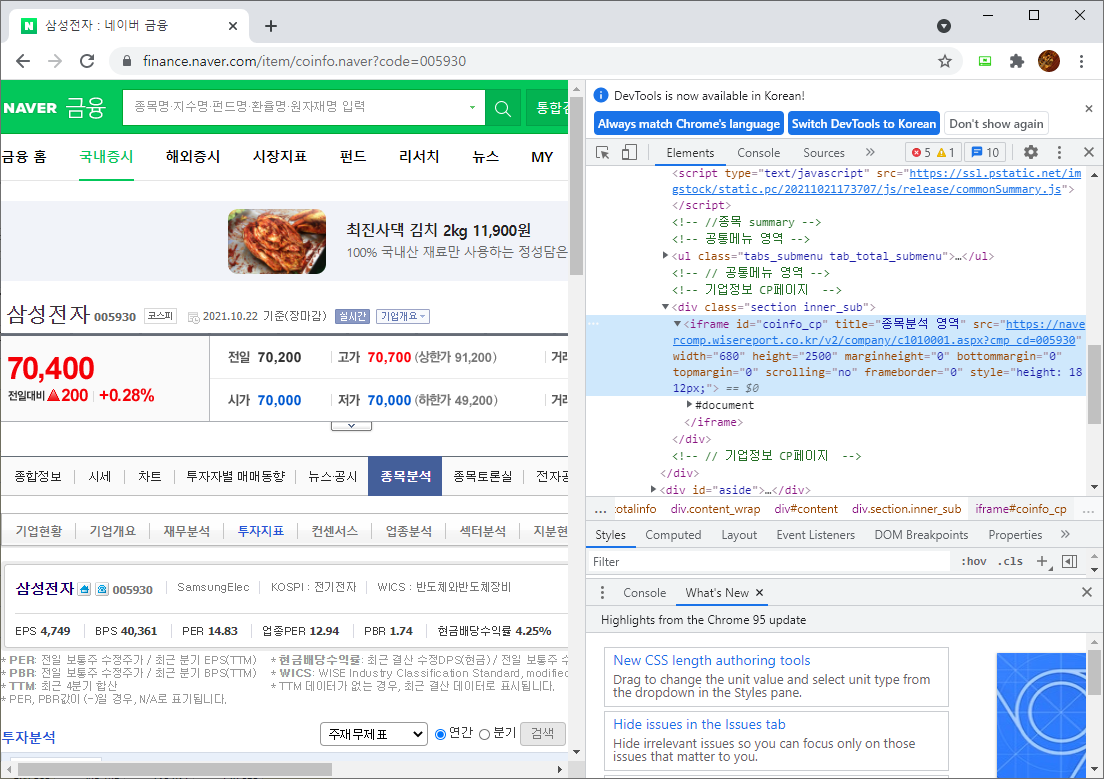Image resolution: width=1104 pixels, height=779 pixels.
Task: Open DevTools settings gear
Action: coord(1031,152)
